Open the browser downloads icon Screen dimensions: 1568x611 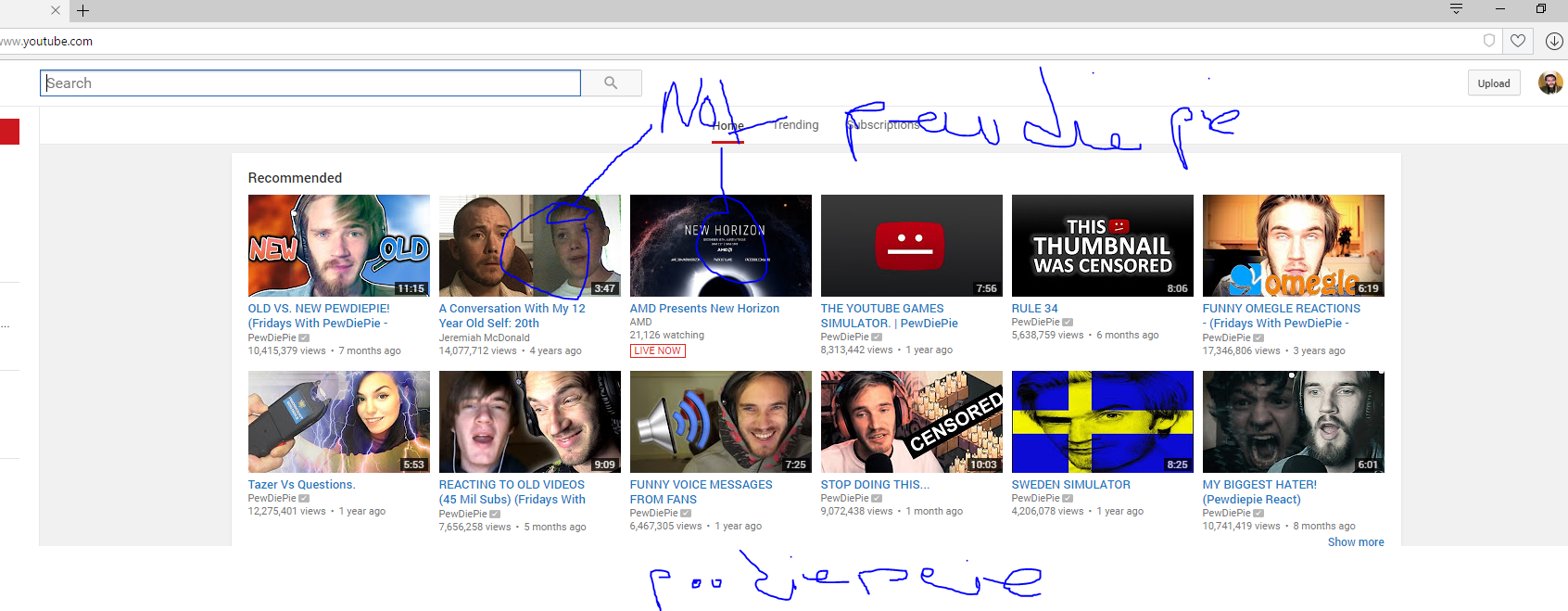point(1554,41)
